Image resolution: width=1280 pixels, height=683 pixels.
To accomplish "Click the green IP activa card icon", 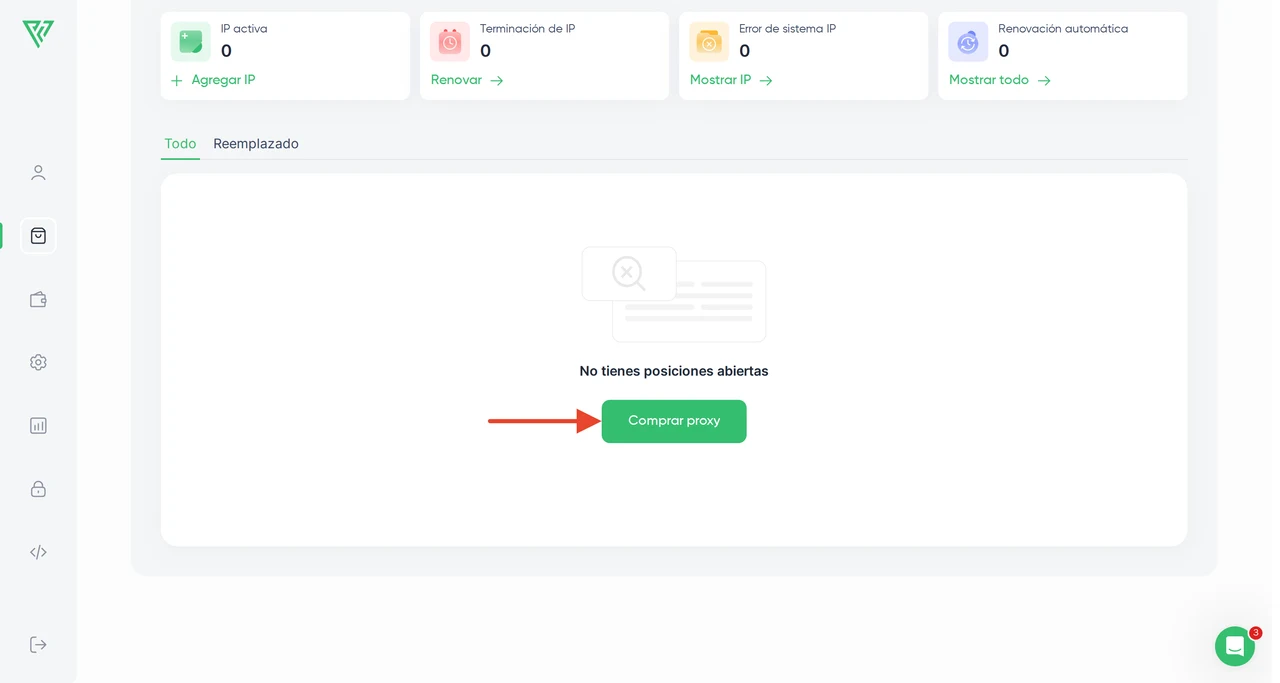I will tap(190, 42).
